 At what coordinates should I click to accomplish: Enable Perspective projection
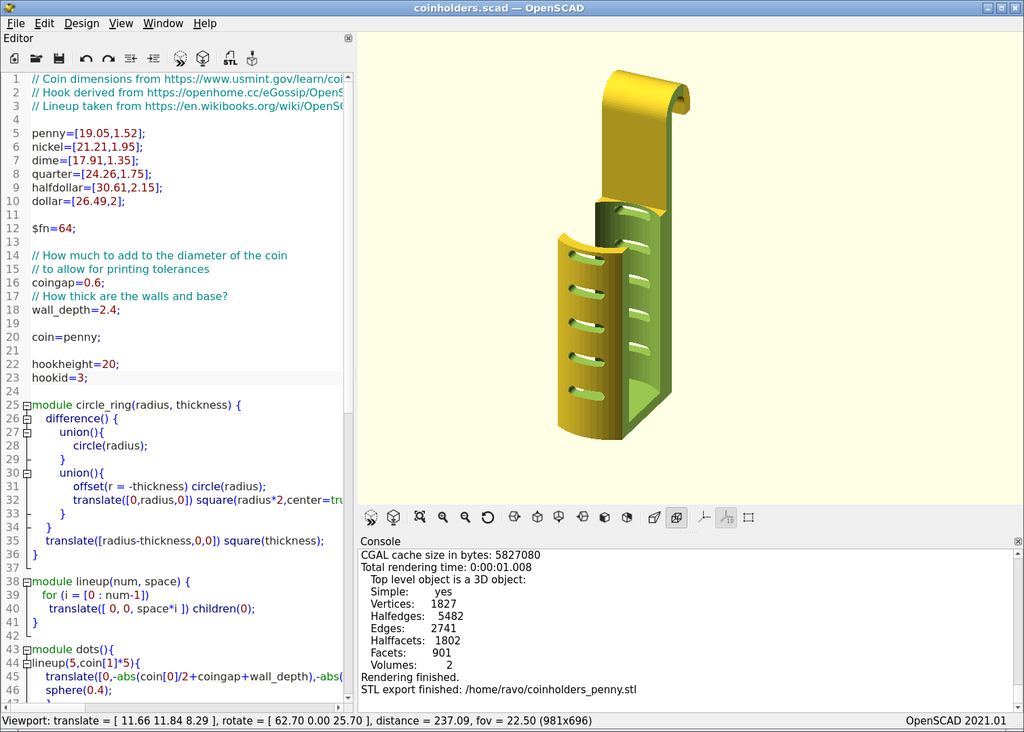pos(654,517)
